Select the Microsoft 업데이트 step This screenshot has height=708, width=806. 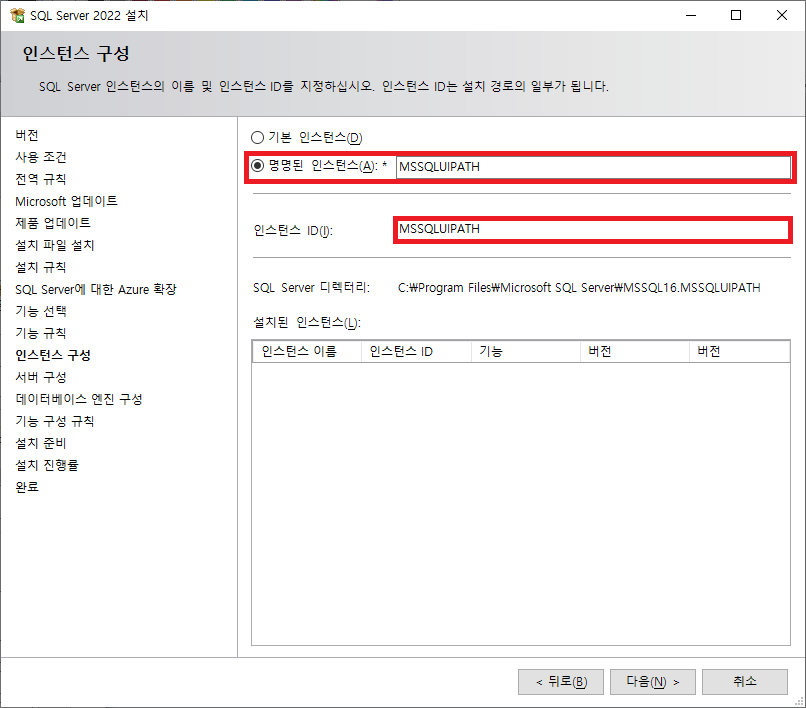[x=66, y=201]
